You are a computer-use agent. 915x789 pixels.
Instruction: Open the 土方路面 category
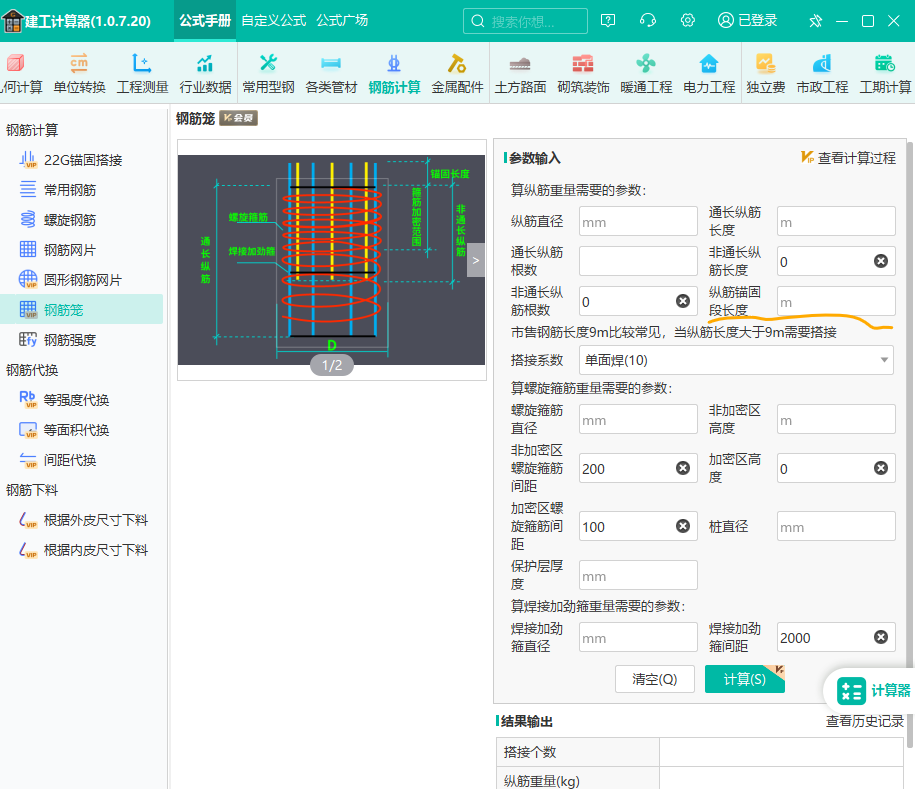[x=521, y=74]
